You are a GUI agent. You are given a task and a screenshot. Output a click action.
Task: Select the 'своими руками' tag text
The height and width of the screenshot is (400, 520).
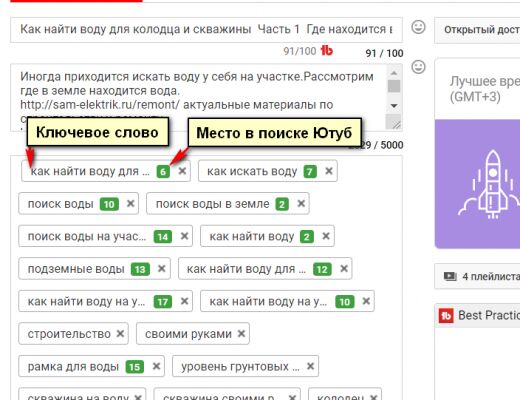[188, 334]
